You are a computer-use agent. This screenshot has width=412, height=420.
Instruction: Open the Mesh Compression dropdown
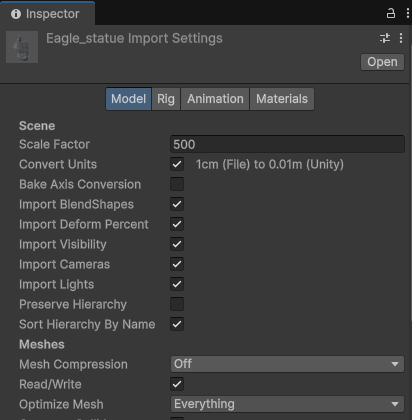point(287,364)
